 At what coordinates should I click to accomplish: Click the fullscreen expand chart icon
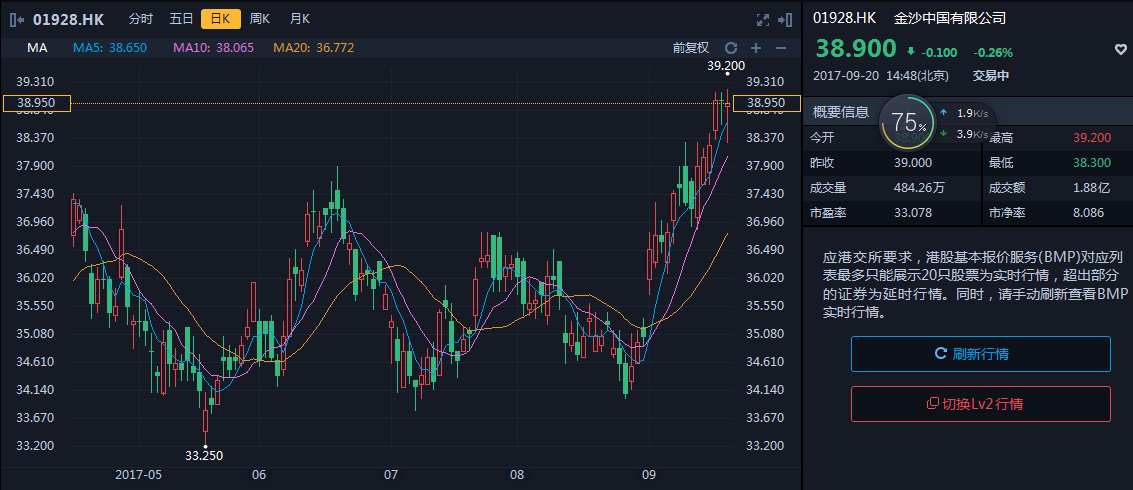[x=763, y=19]
